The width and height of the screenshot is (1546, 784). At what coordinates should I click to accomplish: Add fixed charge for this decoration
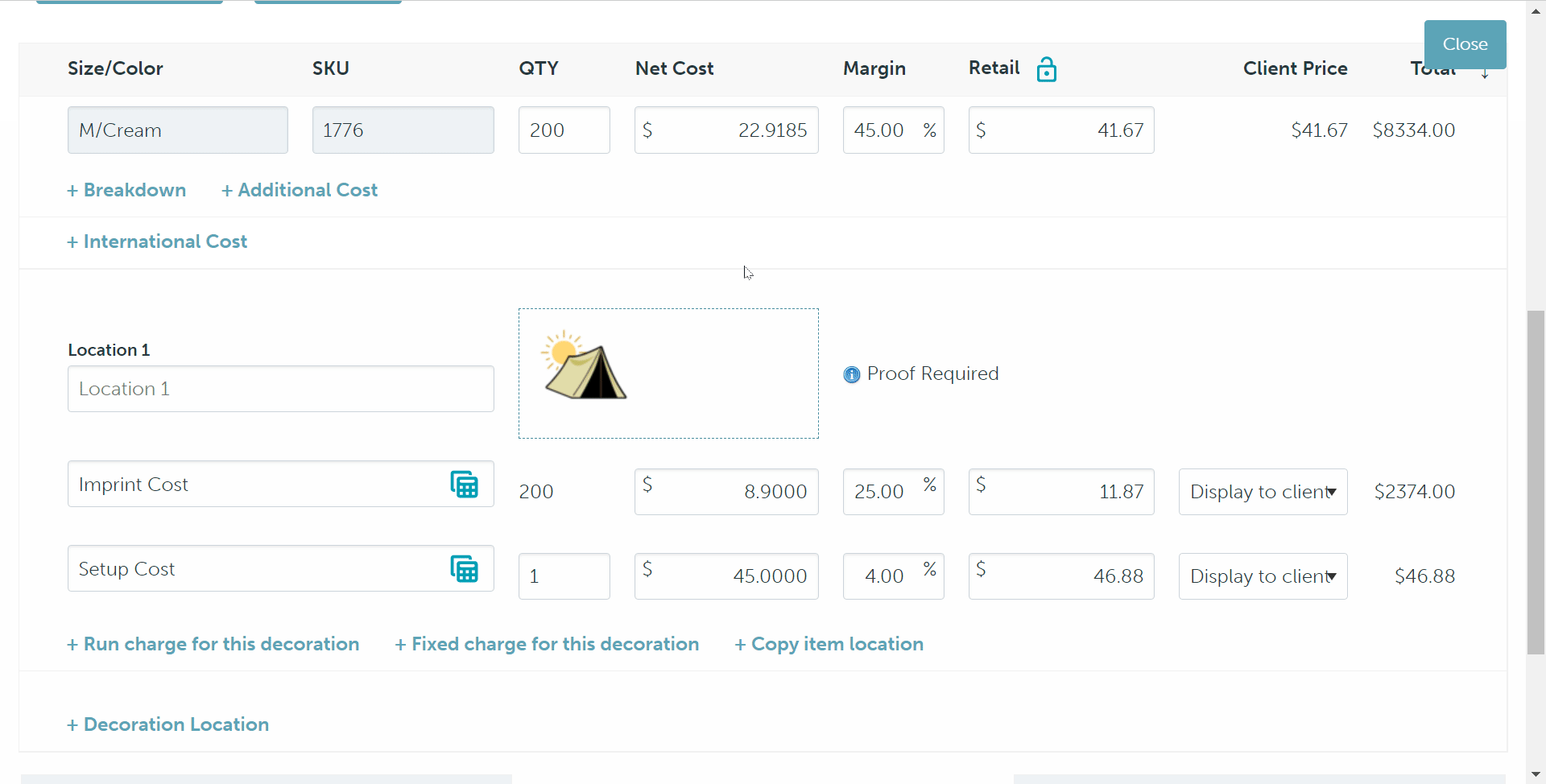547,644
